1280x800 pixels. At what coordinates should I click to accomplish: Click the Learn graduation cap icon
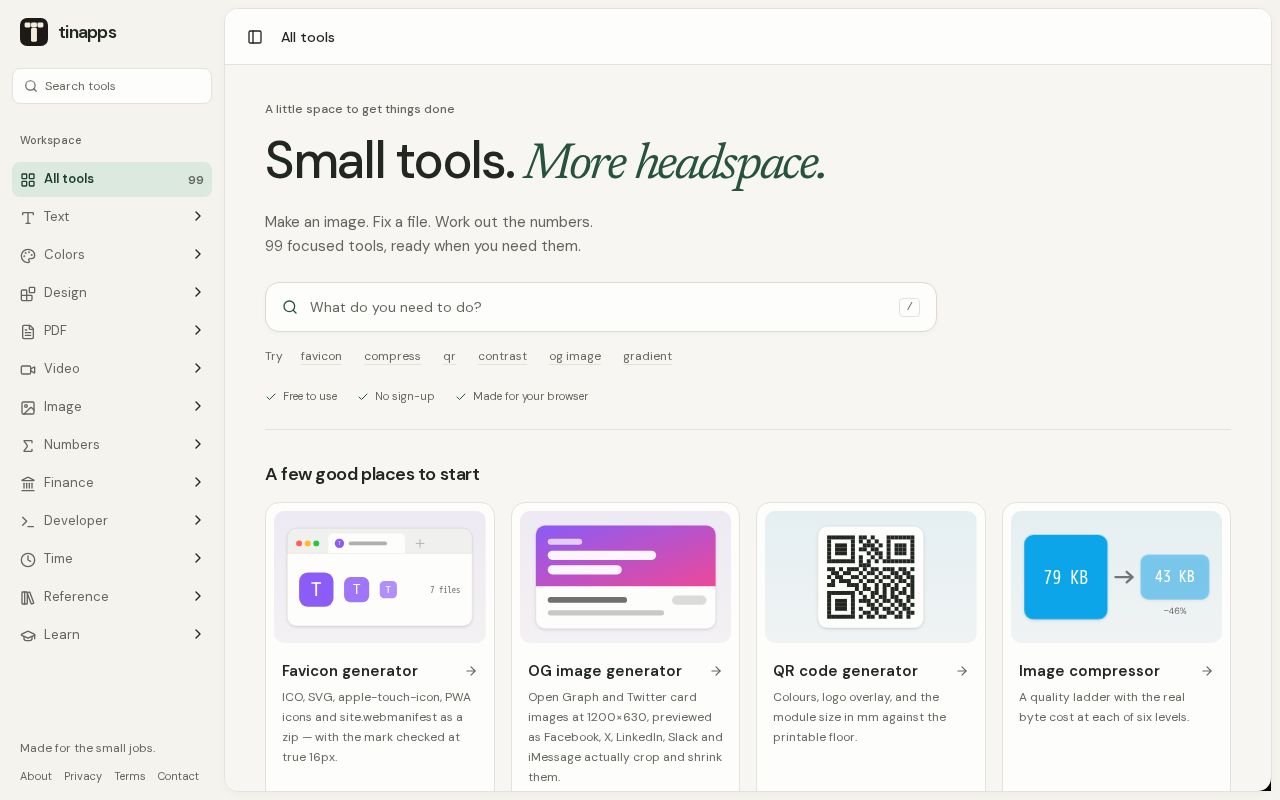tap(28, 635)
